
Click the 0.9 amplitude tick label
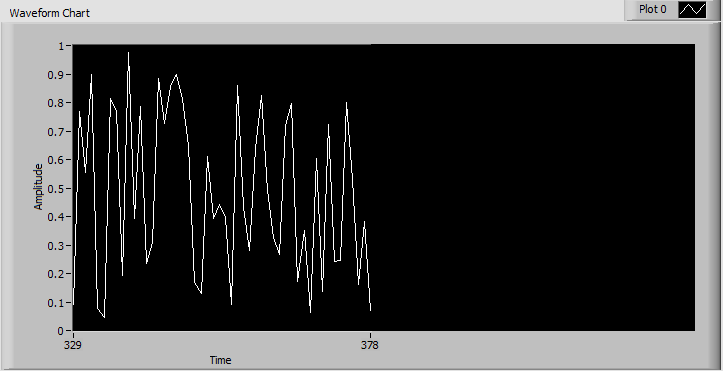pos(57,75)
